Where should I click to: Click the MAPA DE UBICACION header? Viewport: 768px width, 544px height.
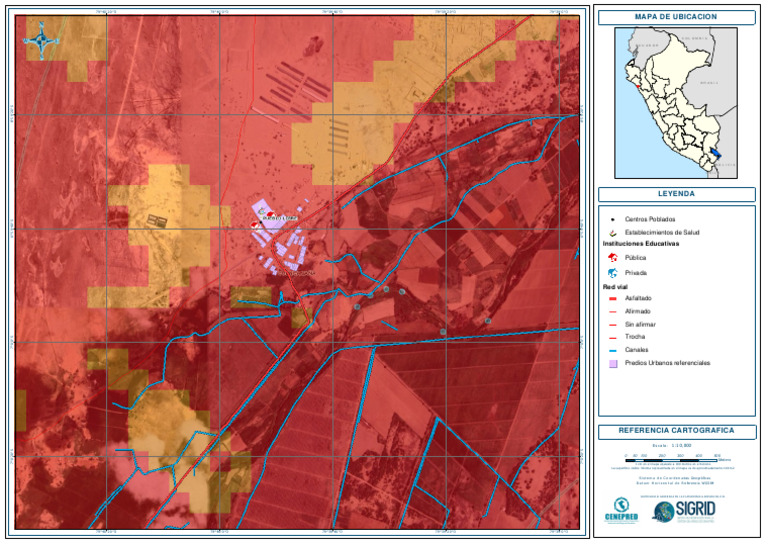[x=676, y=17]
